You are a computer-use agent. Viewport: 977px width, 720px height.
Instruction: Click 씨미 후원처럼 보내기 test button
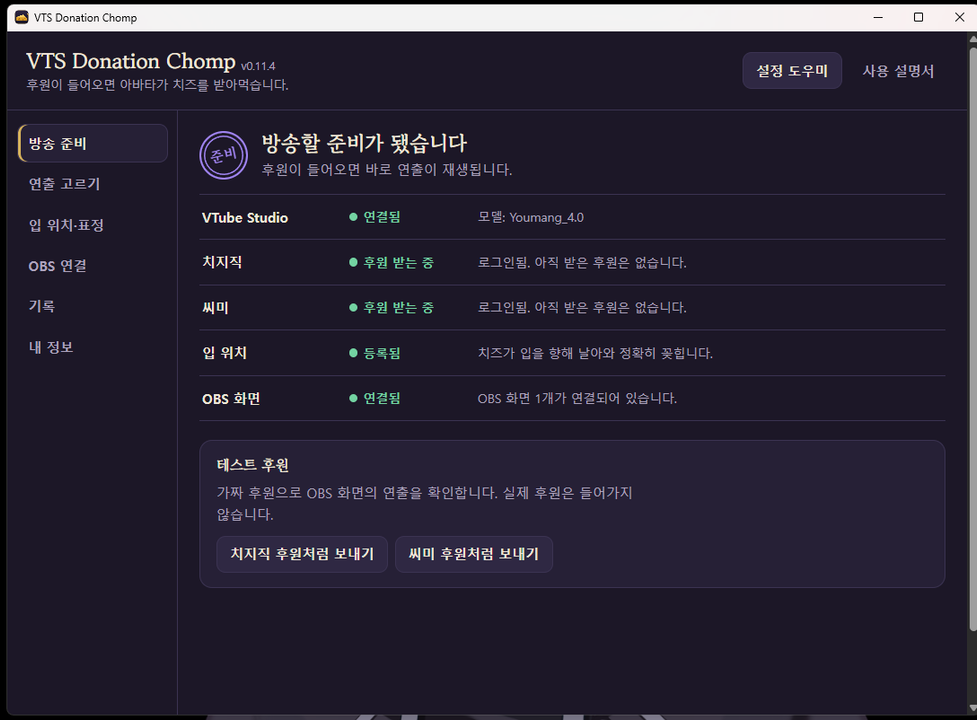(474, 554)
